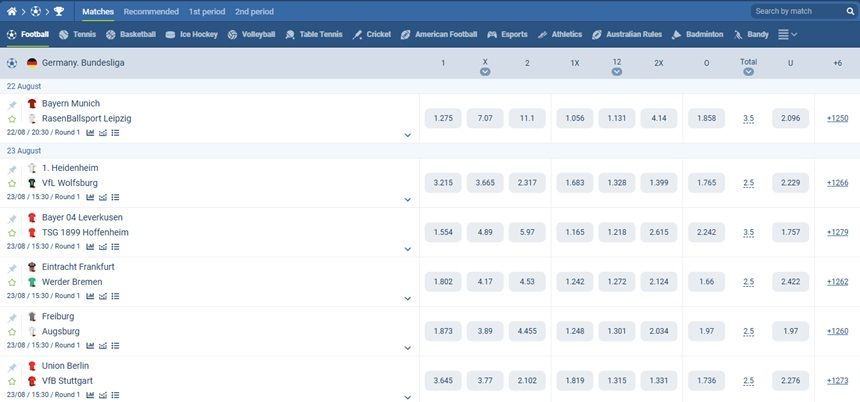Screen dimensions: 860x402
Task: Select the Basketball sport icon
Action: click(111, 35)
